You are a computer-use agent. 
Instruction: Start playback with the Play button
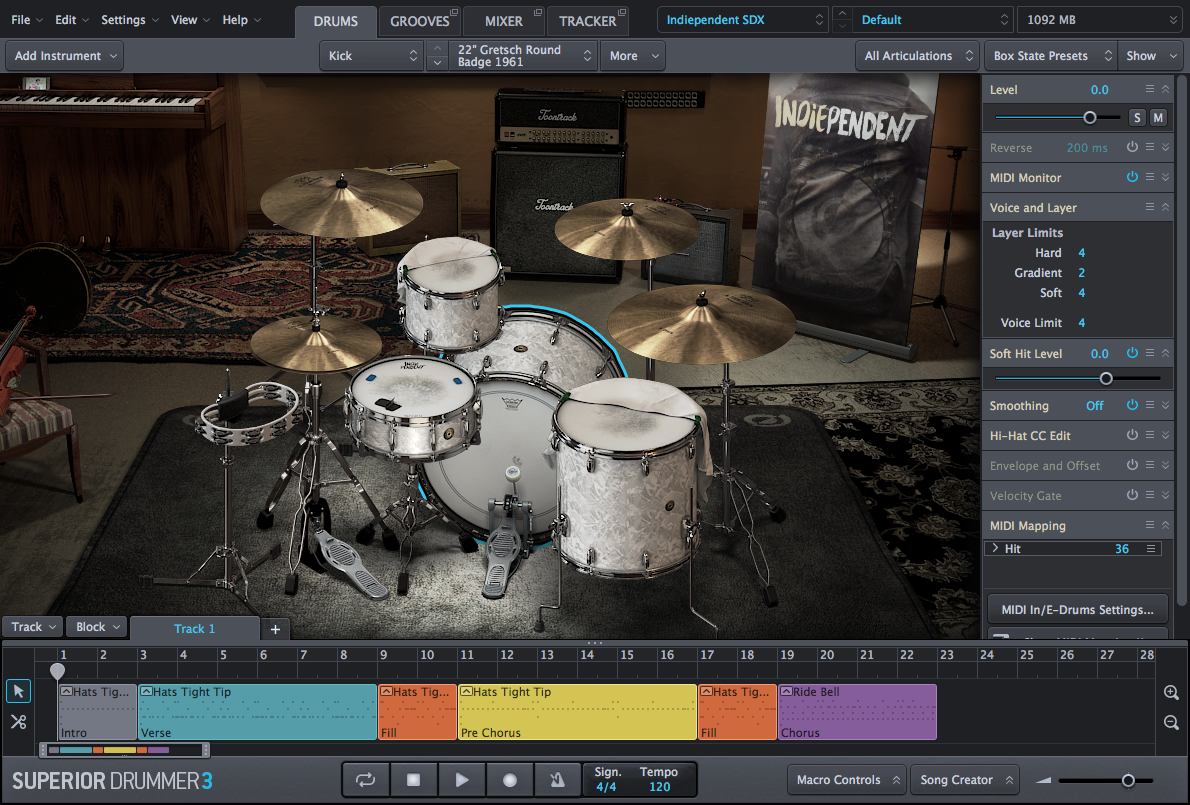461,780
